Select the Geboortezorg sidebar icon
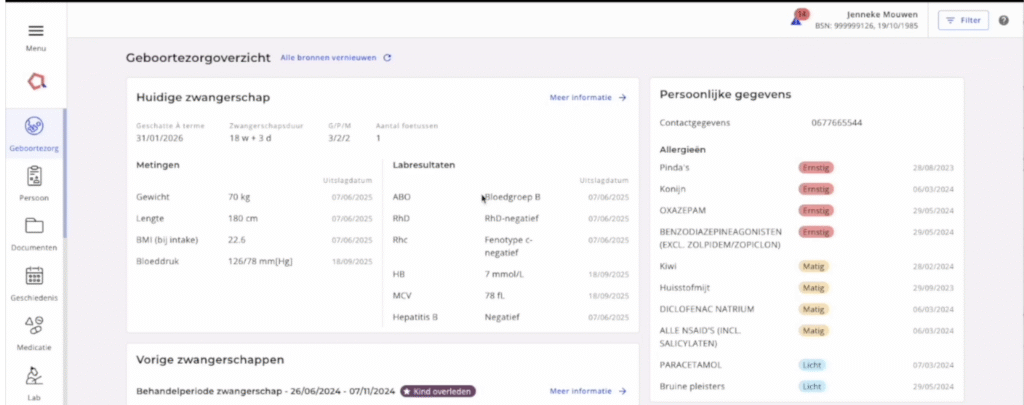Image resolution: width=1024 pixels, height=405 pixels. [x=35, y=127]
